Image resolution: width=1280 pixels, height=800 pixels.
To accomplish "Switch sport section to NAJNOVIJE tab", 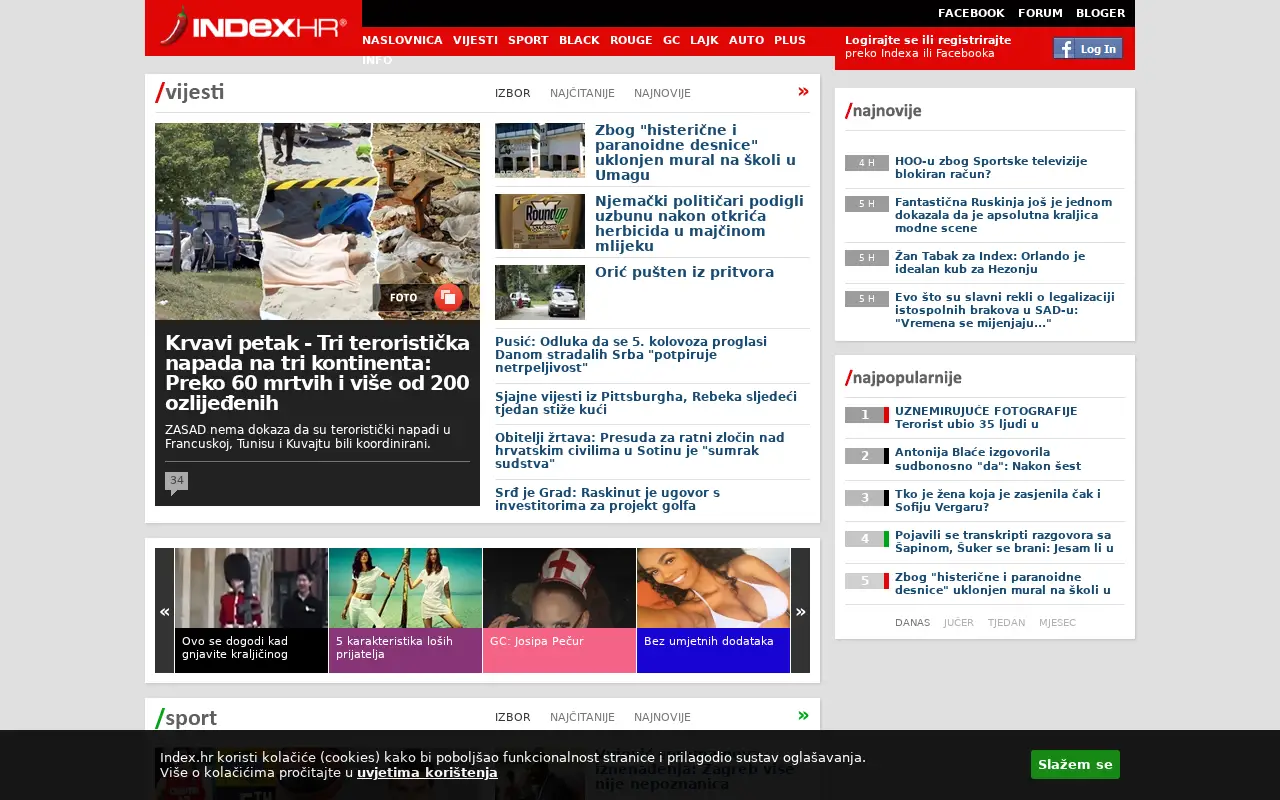I will click(662, 717).
